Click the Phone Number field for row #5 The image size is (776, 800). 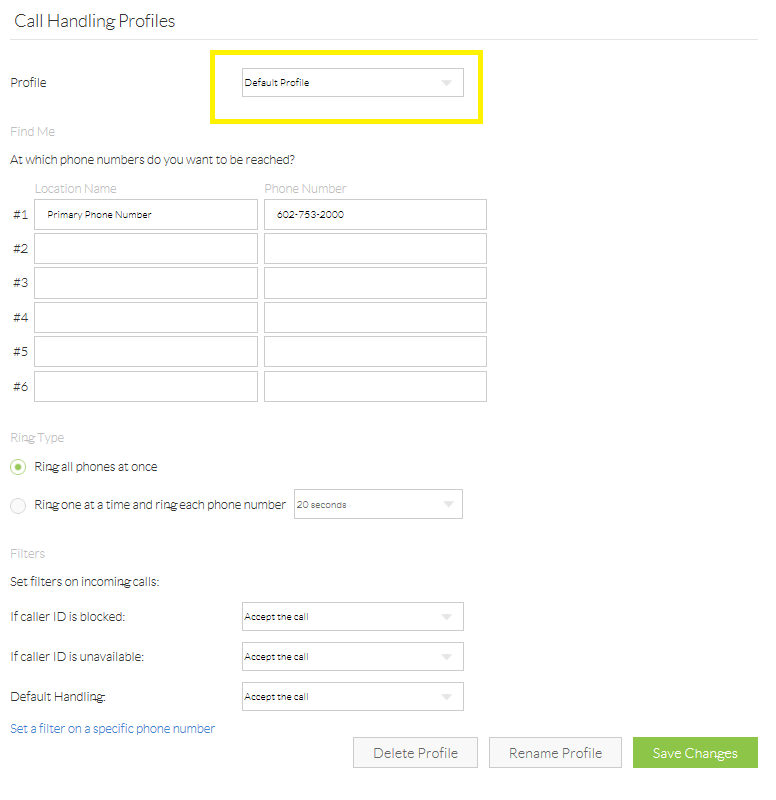pos(375,351)
